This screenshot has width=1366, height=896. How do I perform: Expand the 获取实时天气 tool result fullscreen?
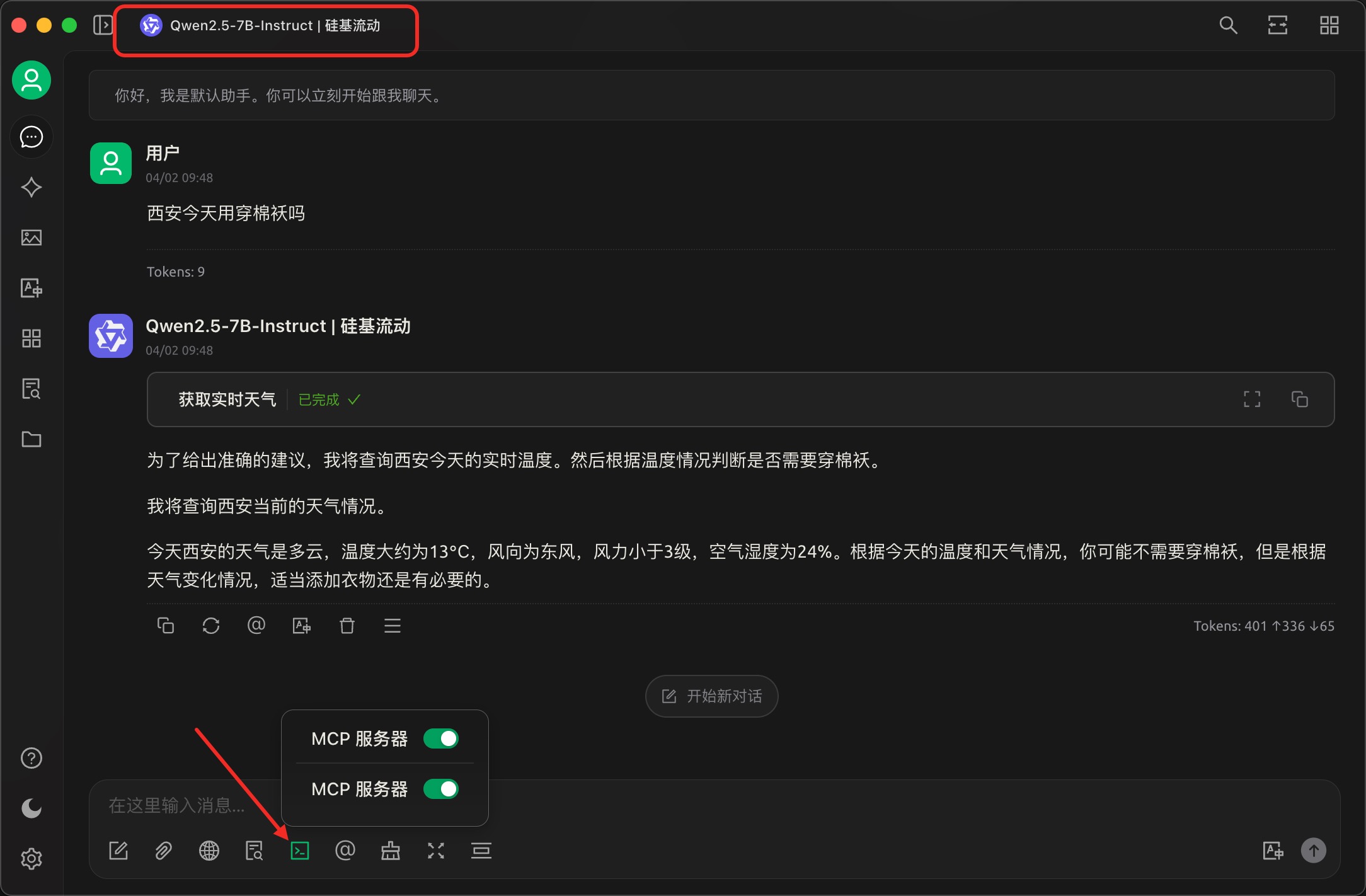click(1253, 399)
